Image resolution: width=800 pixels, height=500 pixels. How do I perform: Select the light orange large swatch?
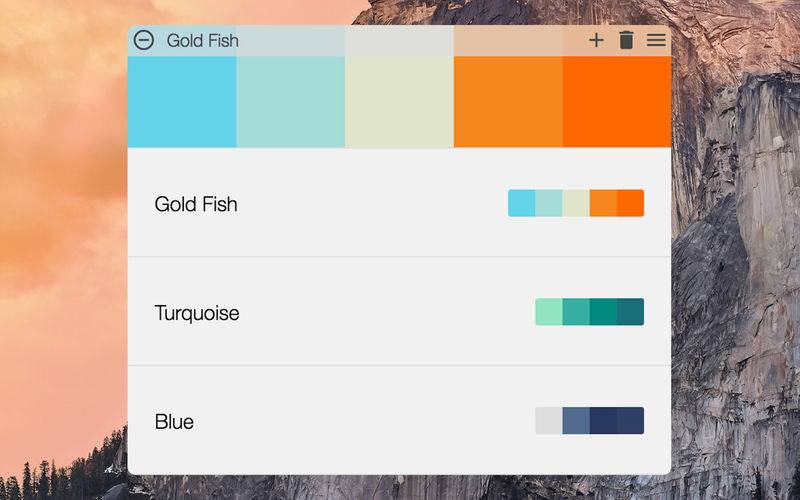(508, 102)
